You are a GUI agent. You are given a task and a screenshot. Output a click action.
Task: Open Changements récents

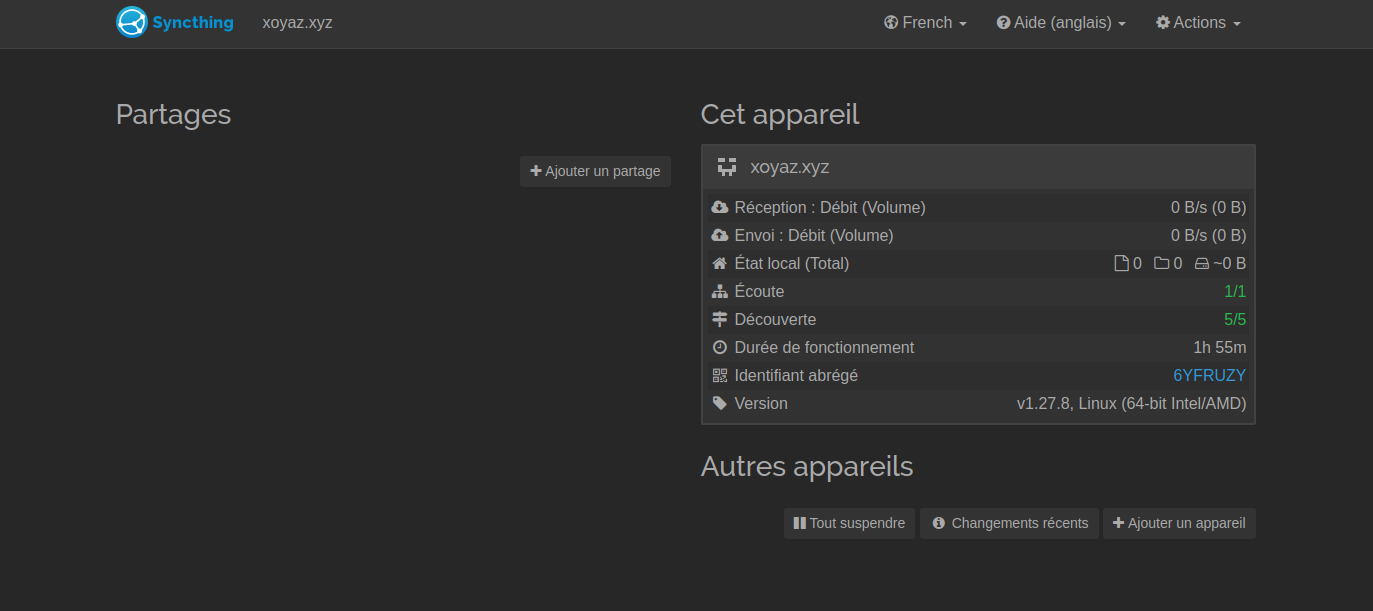point(1009,523)
